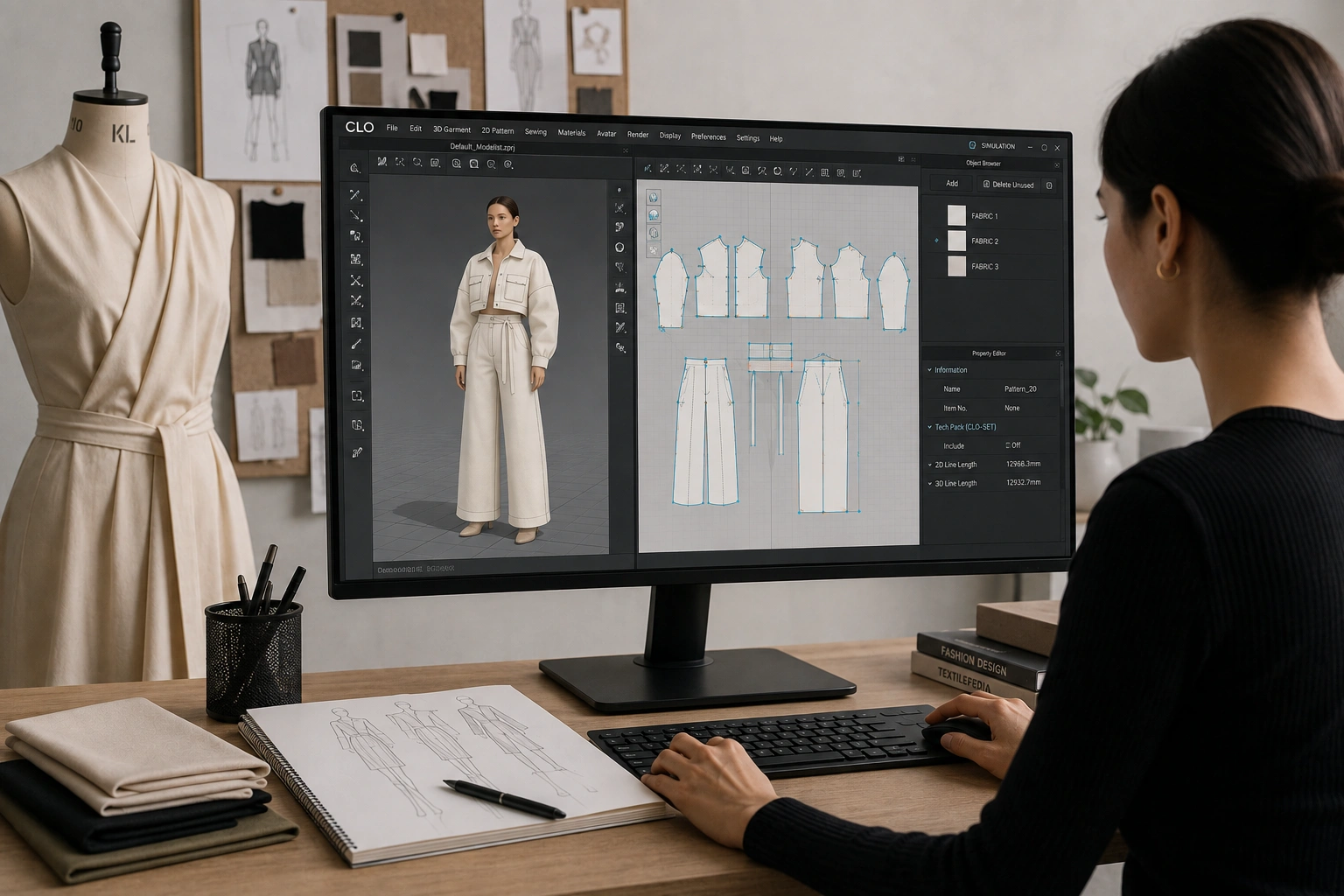Select the magnifier tool atop the left toolbar
Image resolution: width=1344 pixels, height=896 pixels.
[354, 169]
